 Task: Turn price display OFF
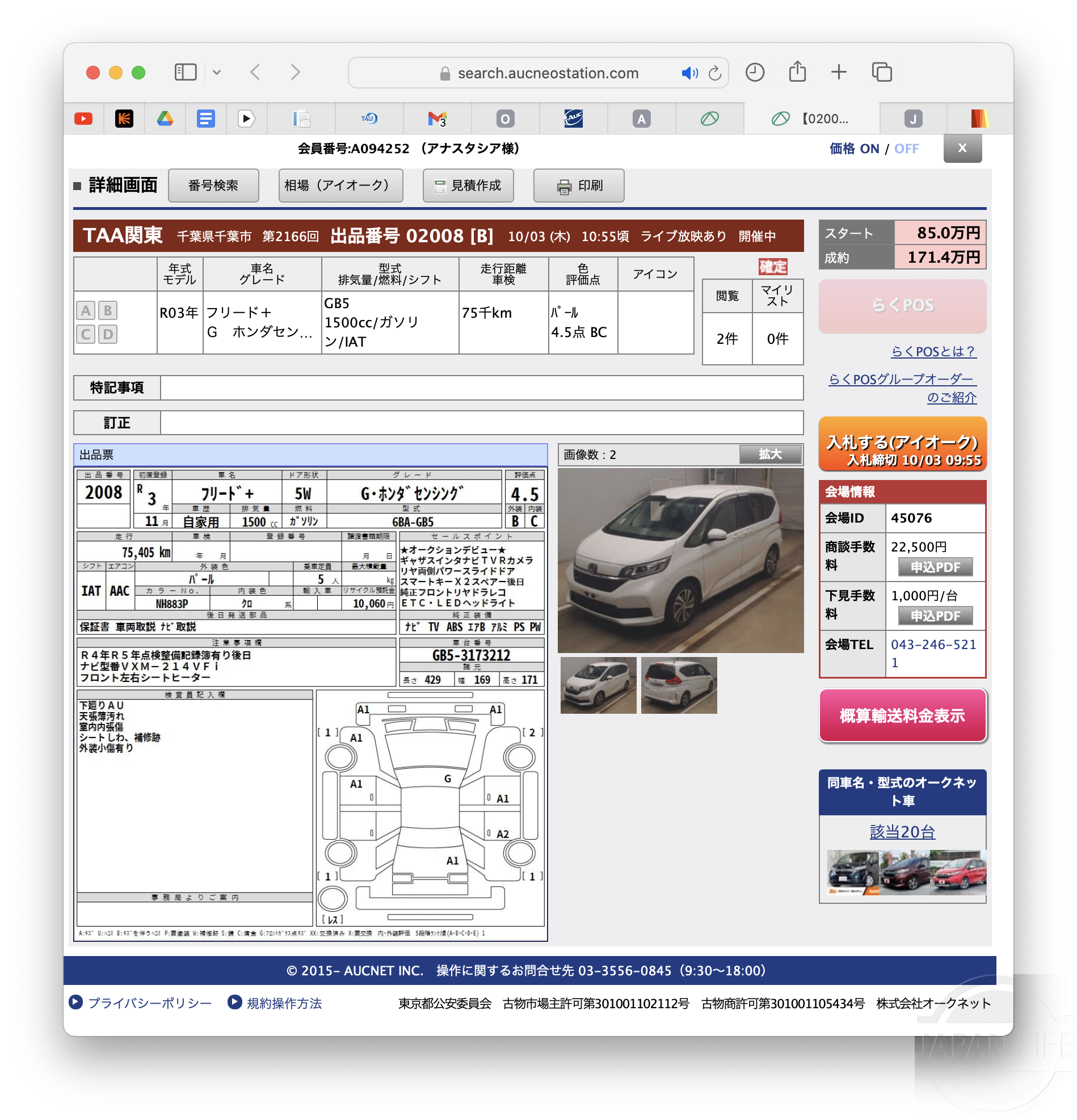(907, 149)
